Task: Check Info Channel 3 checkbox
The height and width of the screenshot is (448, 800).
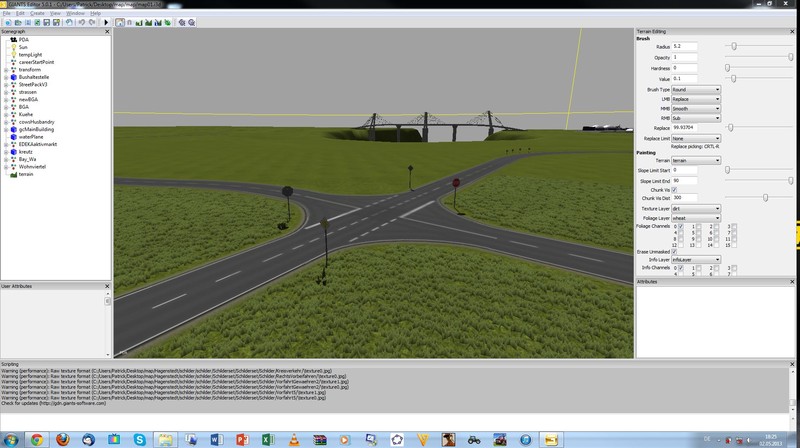Action: [734, 268]
